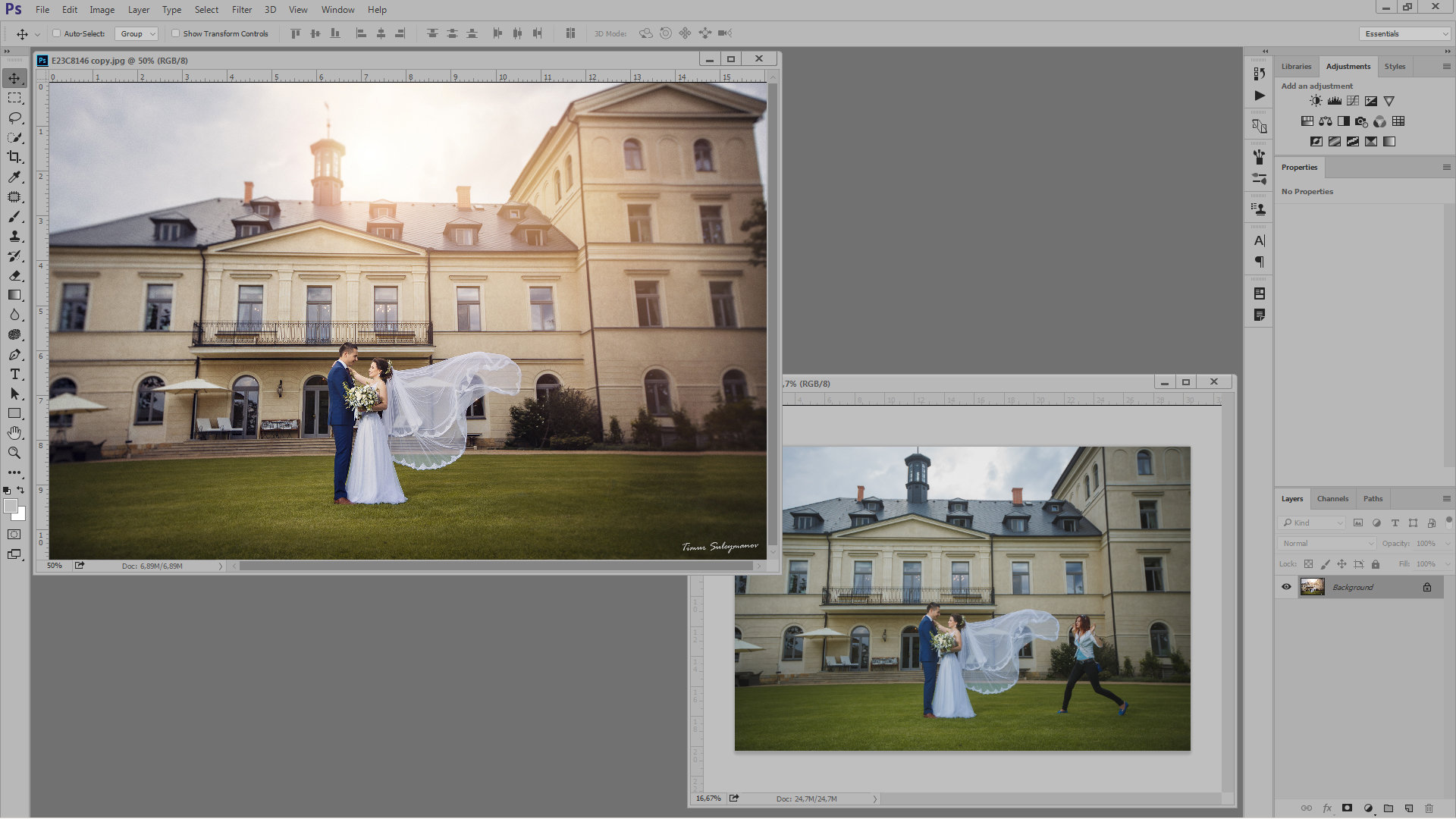This screenshot has height=819, width=1456.
Task: Enable the Auto-Select checkbox
Action: click(x=57, y=33)
